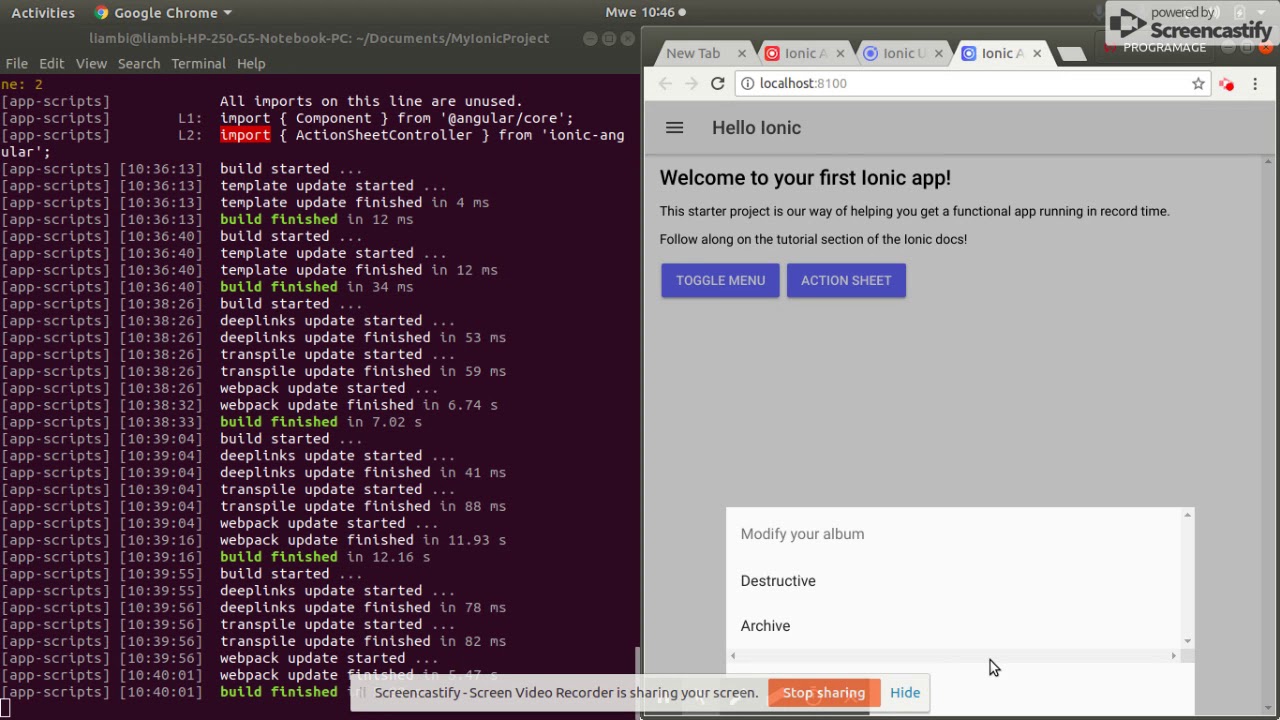Image resolution: width=1280 pixels, height=720 pixels.
Task: Close the New Tab tab
Action: 742,53
